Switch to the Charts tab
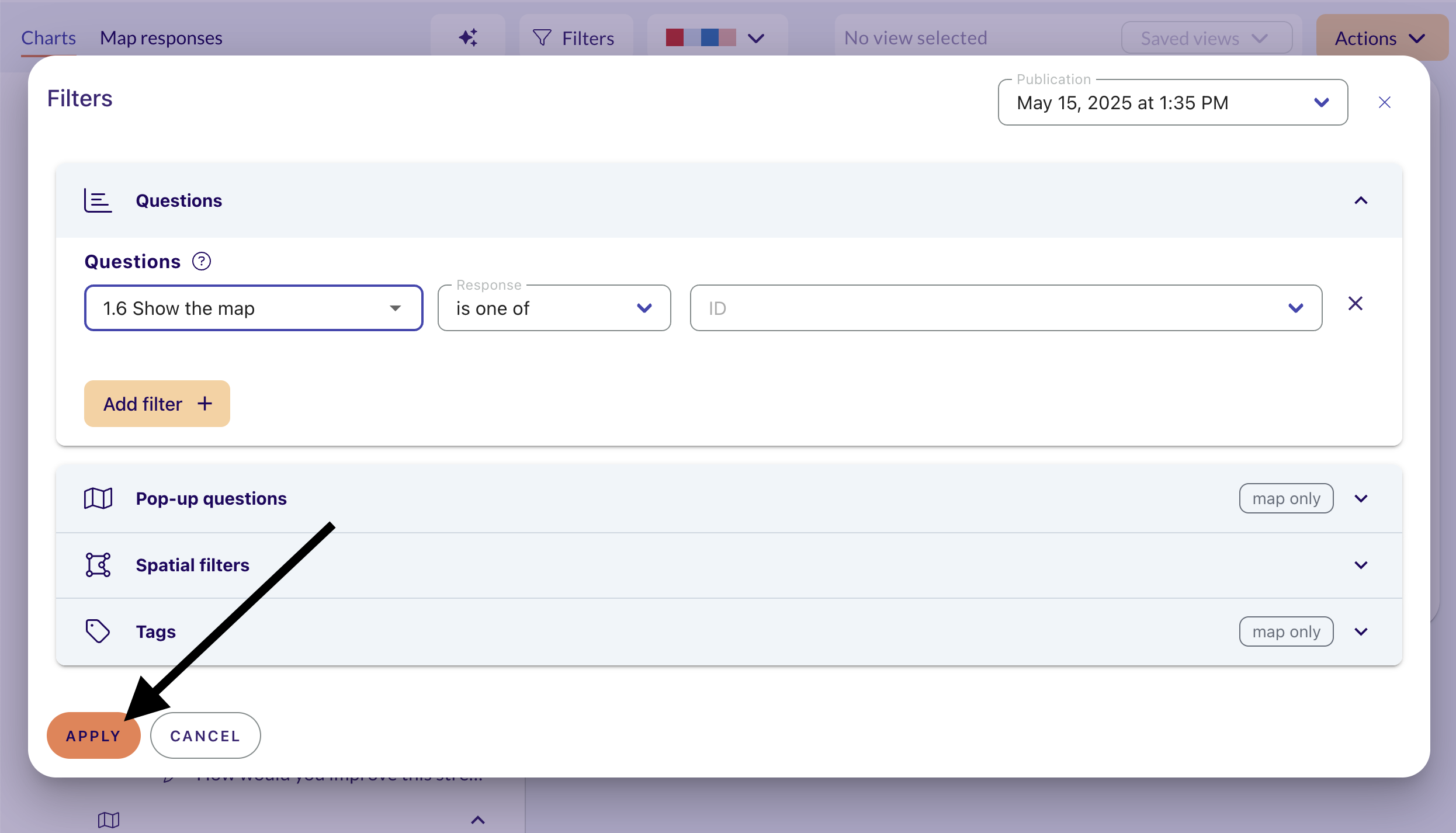 tap(48, 38)
